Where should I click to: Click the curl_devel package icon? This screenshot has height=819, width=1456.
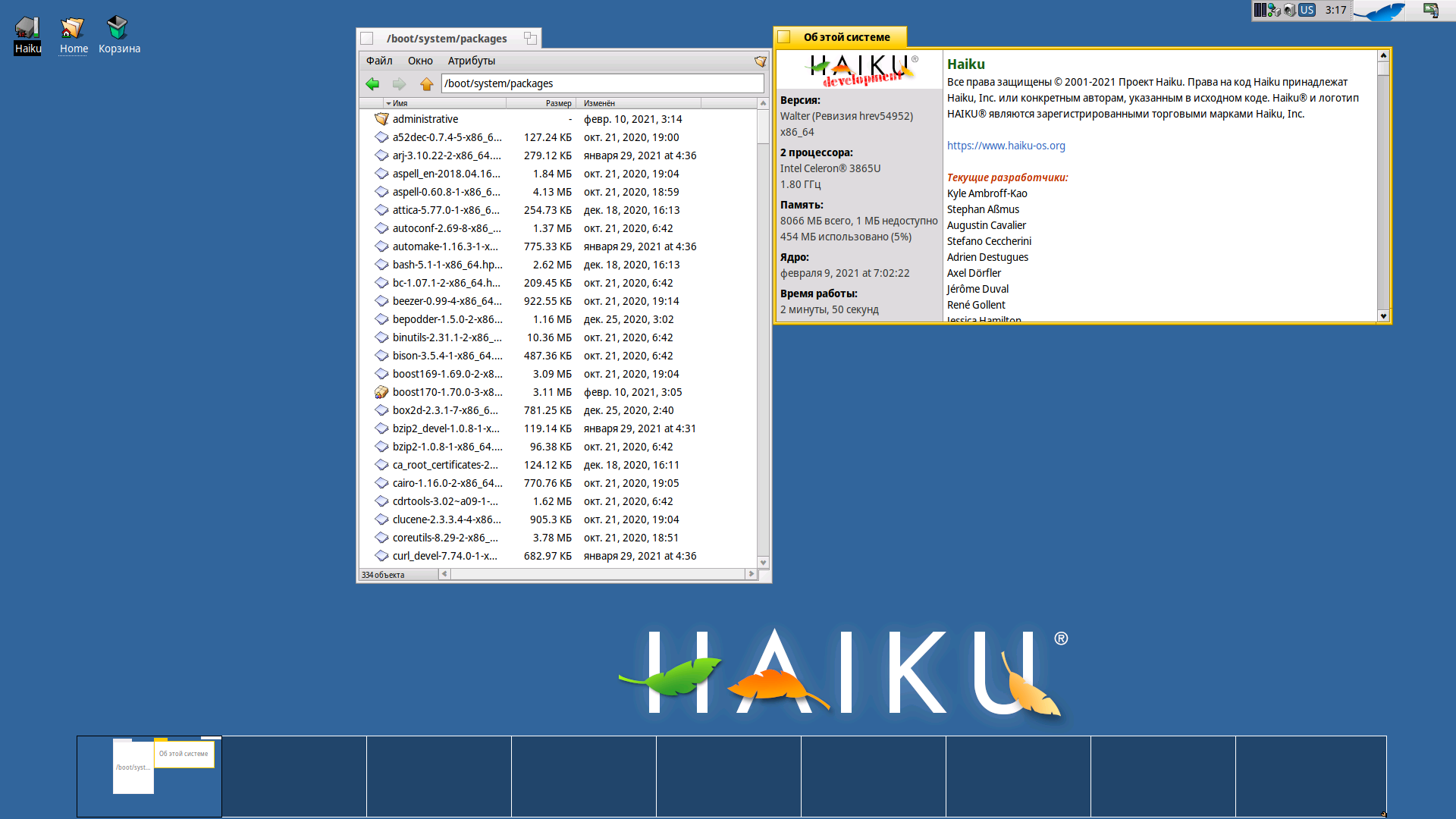(381, 556)
